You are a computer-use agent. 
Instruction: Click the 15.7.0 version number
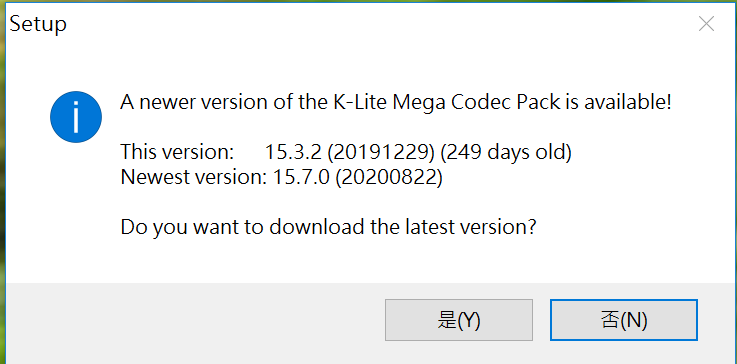[301, 177]
